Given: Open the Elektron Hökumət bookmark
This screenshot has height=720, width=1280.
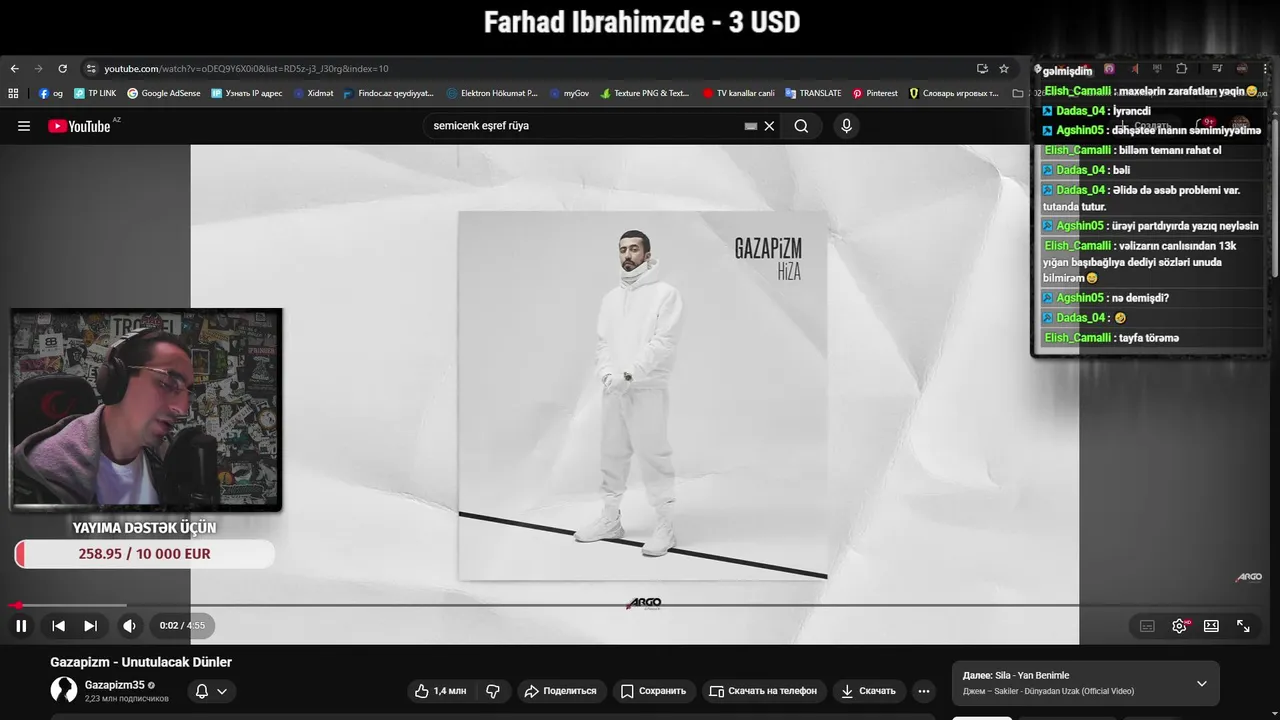Looking at the screenshot, I should pos(492,93).
